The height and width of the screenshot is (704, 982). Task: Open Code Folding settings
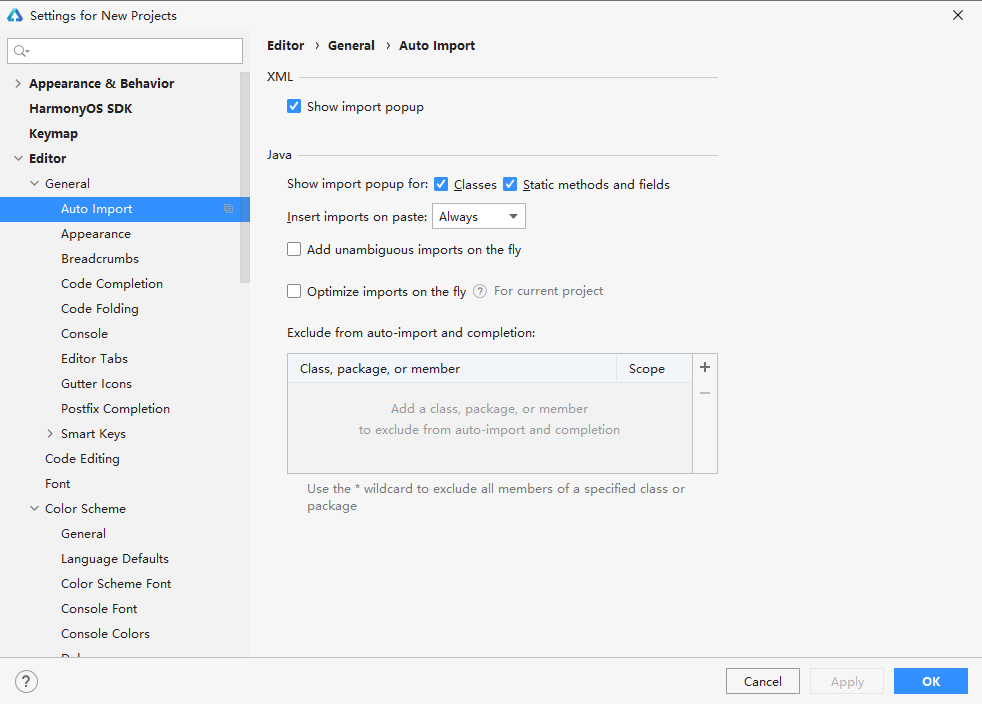100,309
